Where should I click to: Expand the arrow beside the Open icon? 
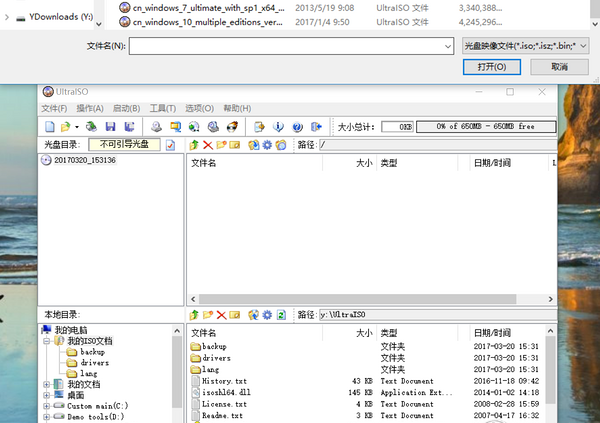[x=77, y=127]
